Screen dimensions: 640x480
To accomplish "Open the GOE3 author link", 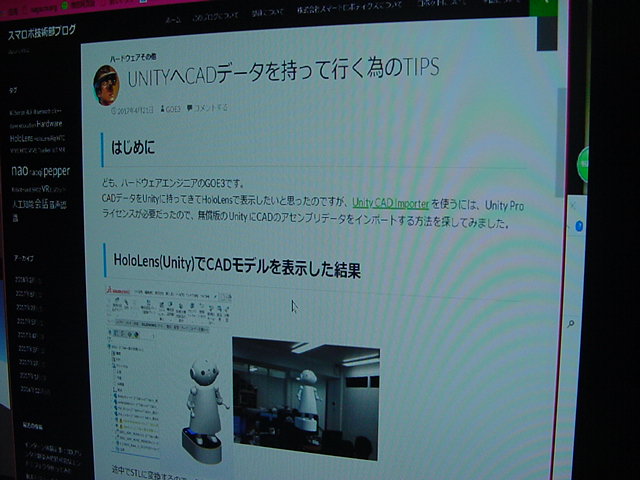I will click(171, 109).
